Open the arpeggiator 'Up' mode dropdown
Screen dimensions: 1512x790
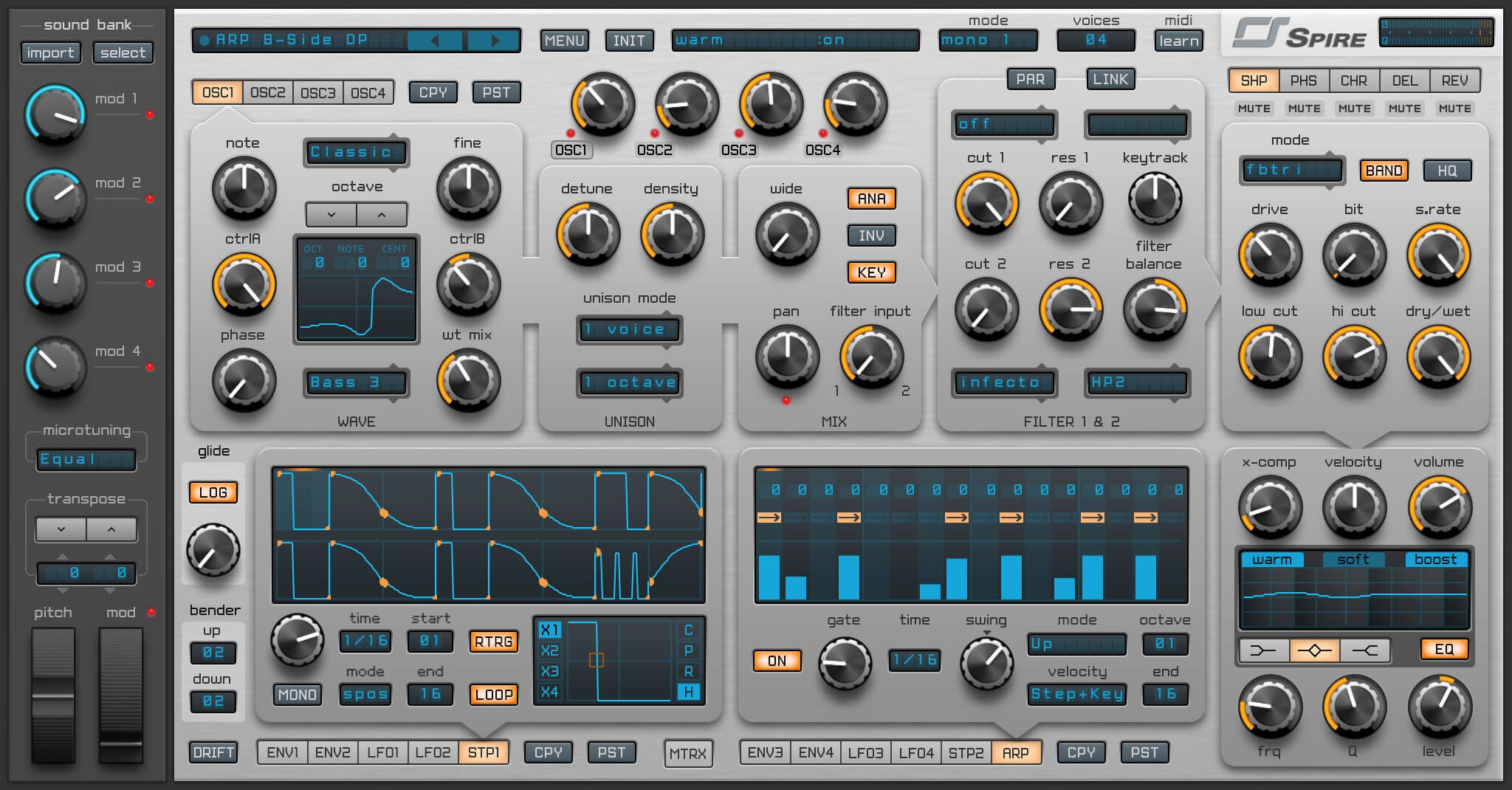click(x=1076, y=645)
